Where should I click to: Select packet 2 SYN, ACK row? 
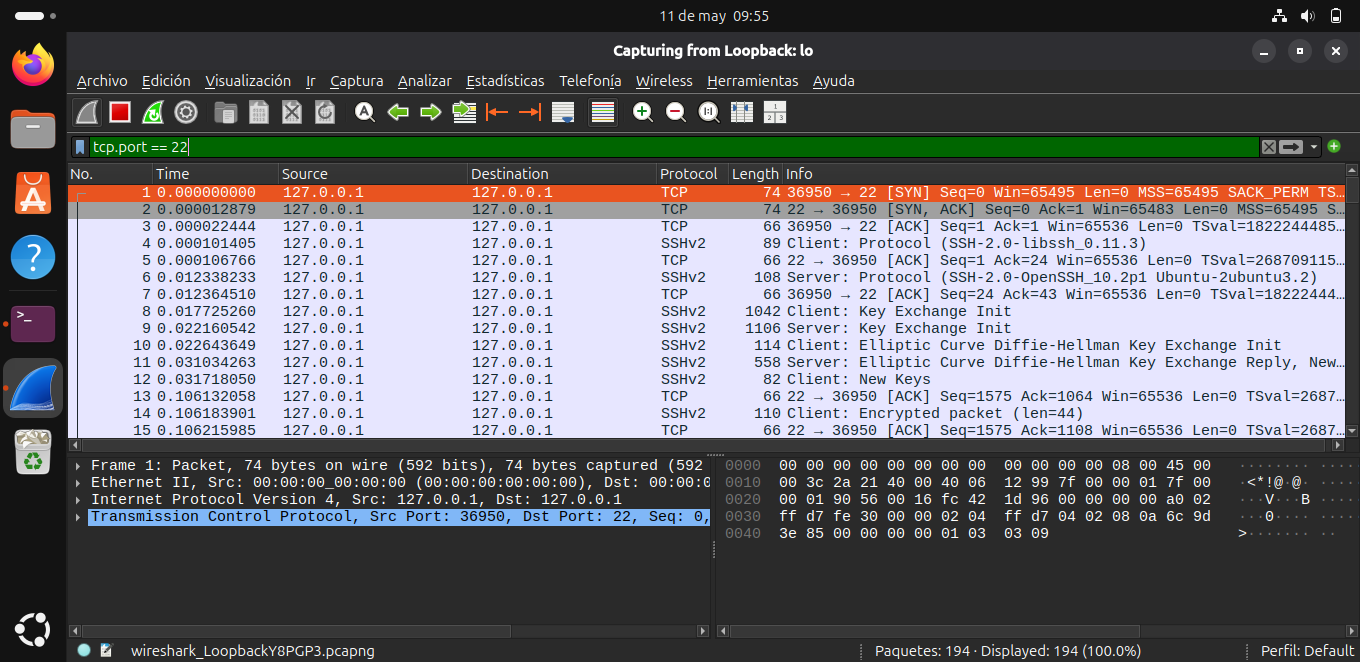click(706, 209)
